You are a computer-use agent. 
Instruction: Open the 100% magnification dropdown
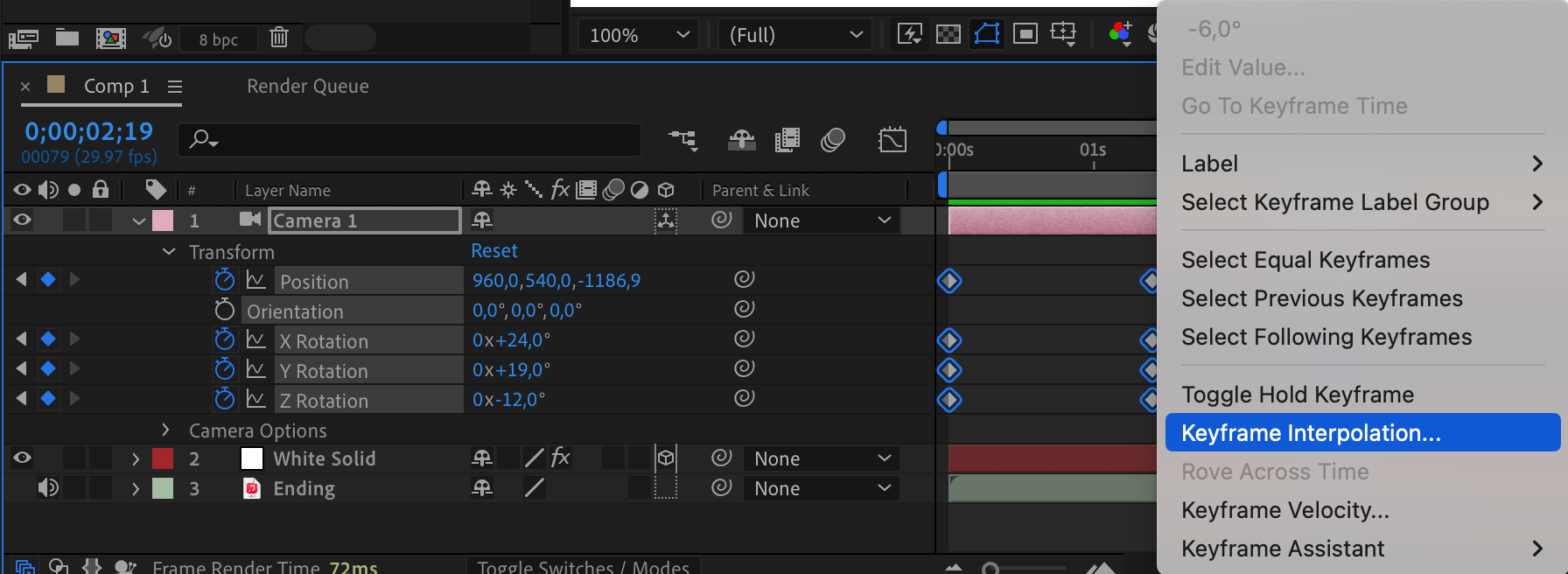(639, 35)
